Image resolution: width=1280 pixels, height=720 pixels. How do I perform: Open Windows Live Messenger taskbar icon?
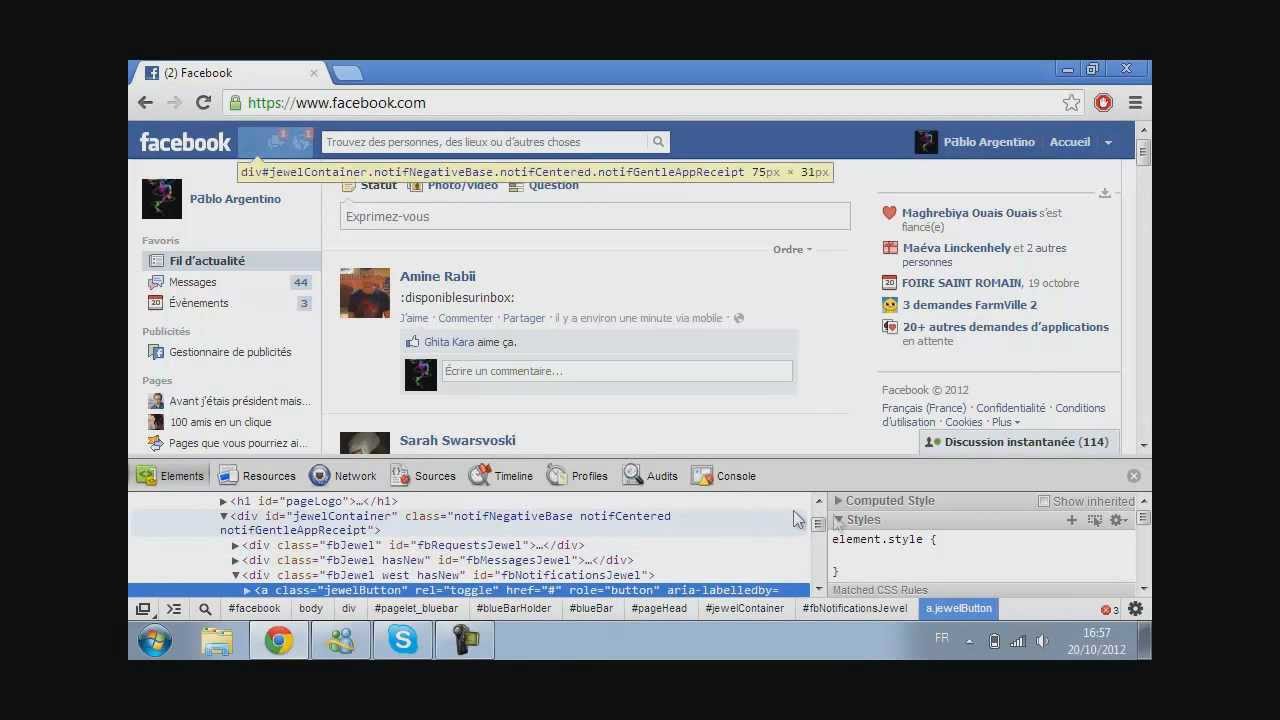341,641
